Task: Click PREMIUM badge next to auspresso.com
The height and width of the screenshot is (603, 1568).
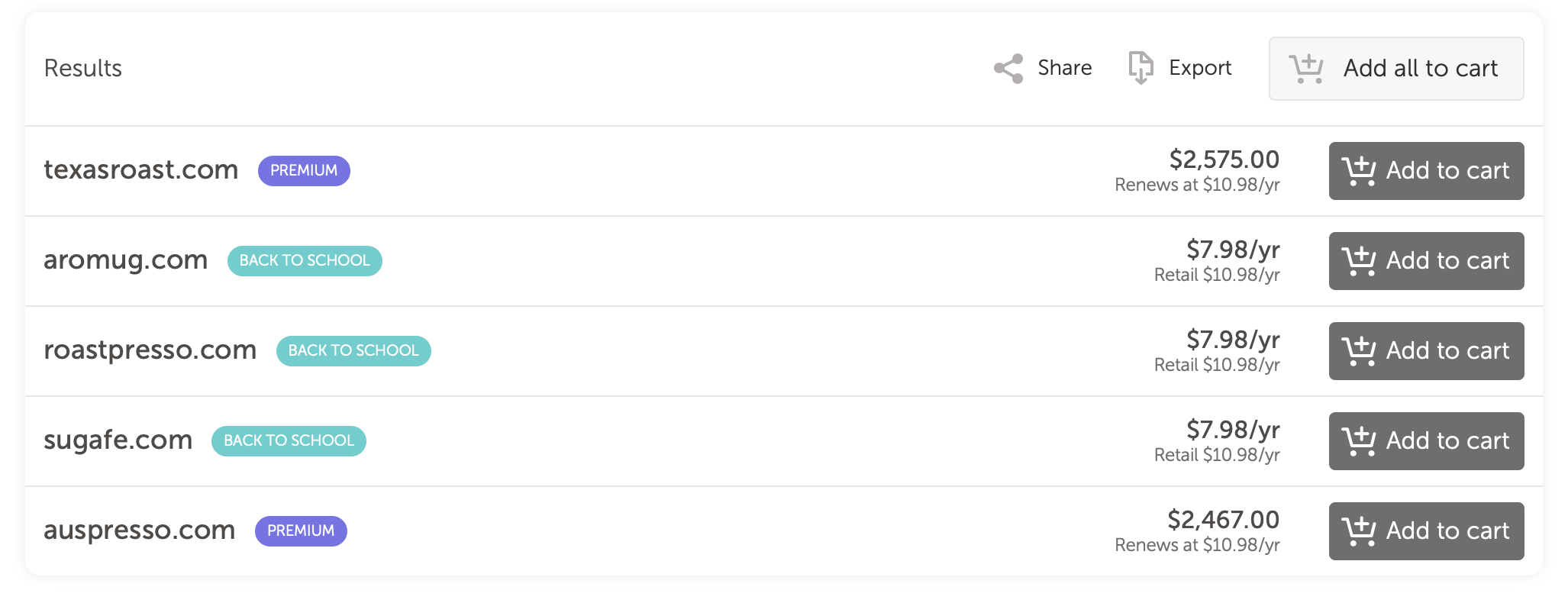Action: [x=301, y=530]
